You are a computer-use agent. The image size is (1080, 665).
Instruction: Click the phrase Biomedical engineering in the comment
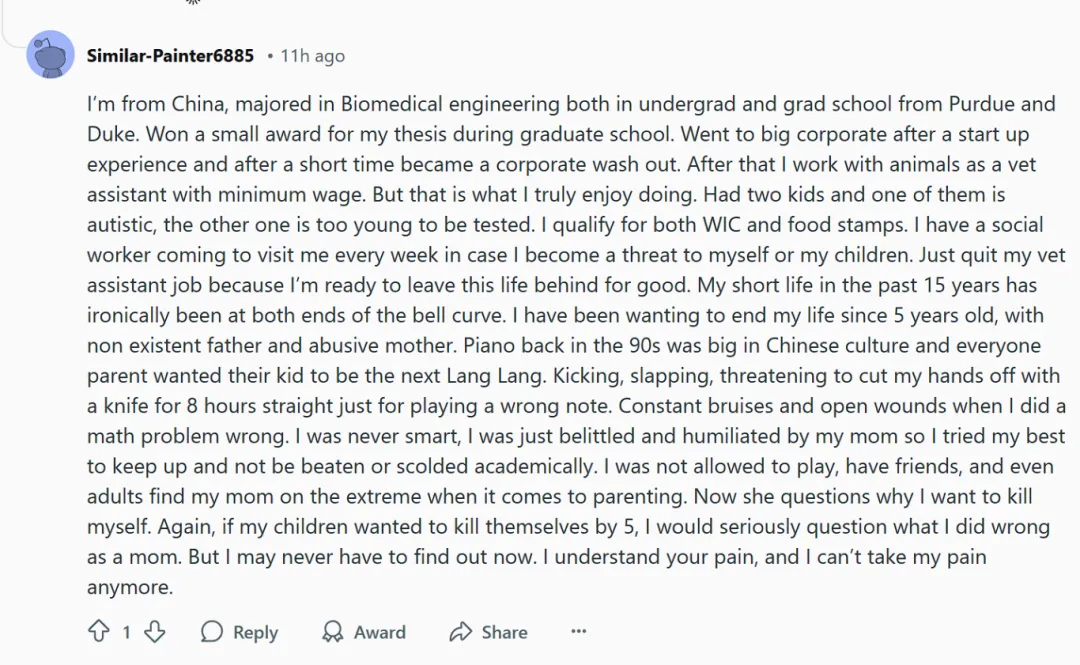tap(450, 104)
